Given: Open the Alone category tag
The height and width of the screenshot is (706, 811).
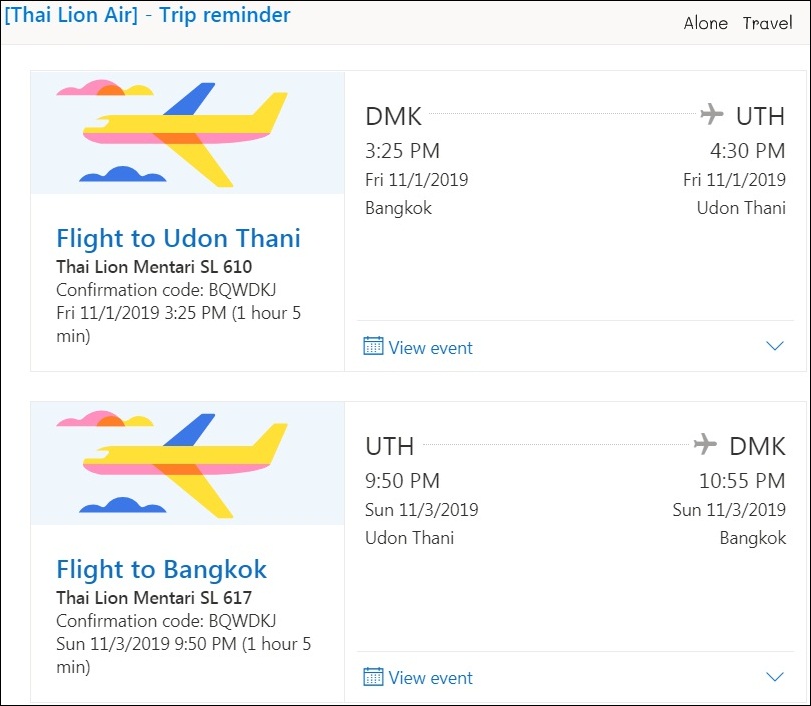Looking at the screenshot, I should 705,23.
